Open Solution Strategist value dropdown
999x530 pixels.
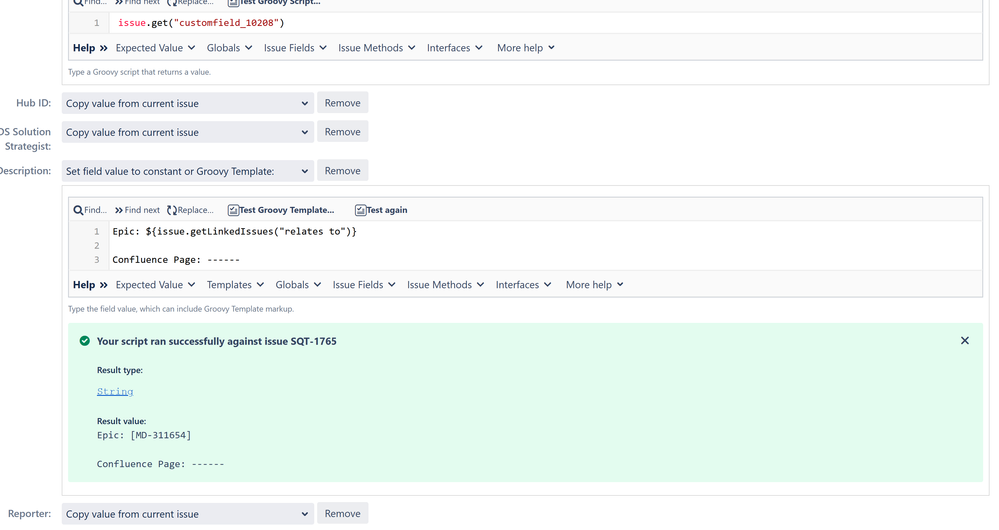click(187, 132)
